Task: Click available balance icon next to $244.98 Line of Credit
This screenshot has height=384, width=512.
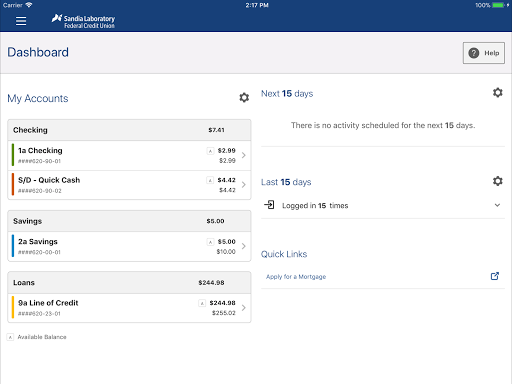Action: pos(202,303)
